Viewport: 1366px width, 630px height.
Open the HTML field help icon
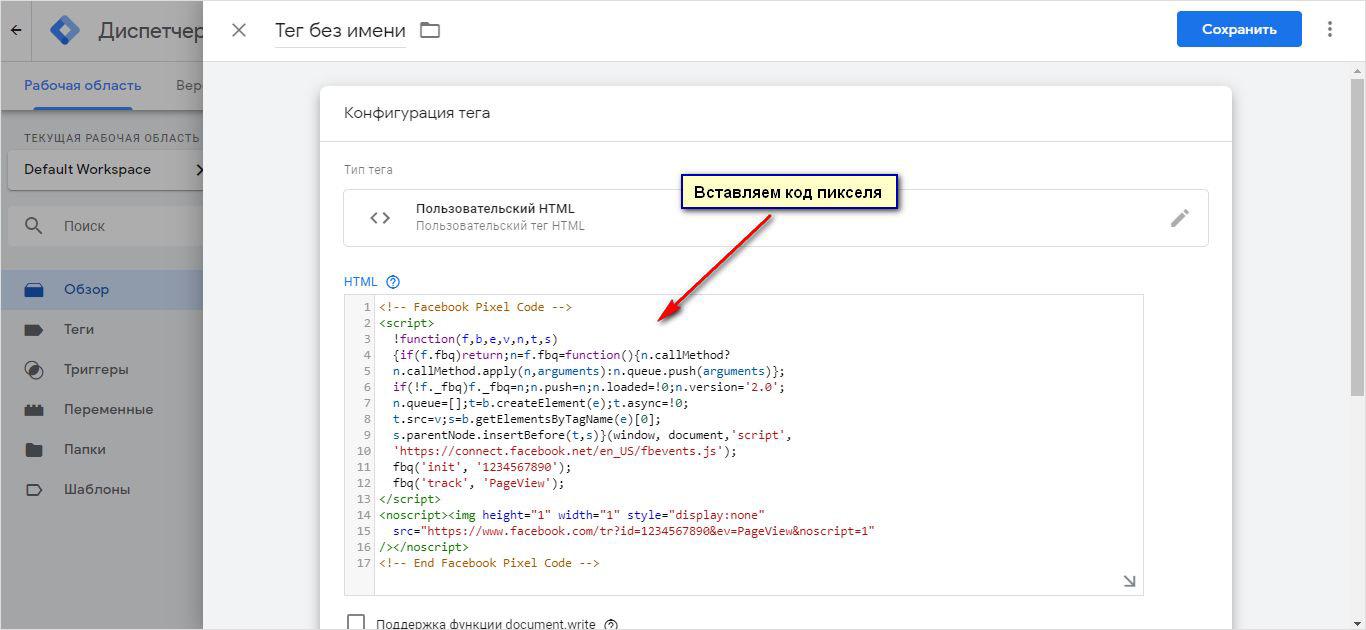click(393, 282)
